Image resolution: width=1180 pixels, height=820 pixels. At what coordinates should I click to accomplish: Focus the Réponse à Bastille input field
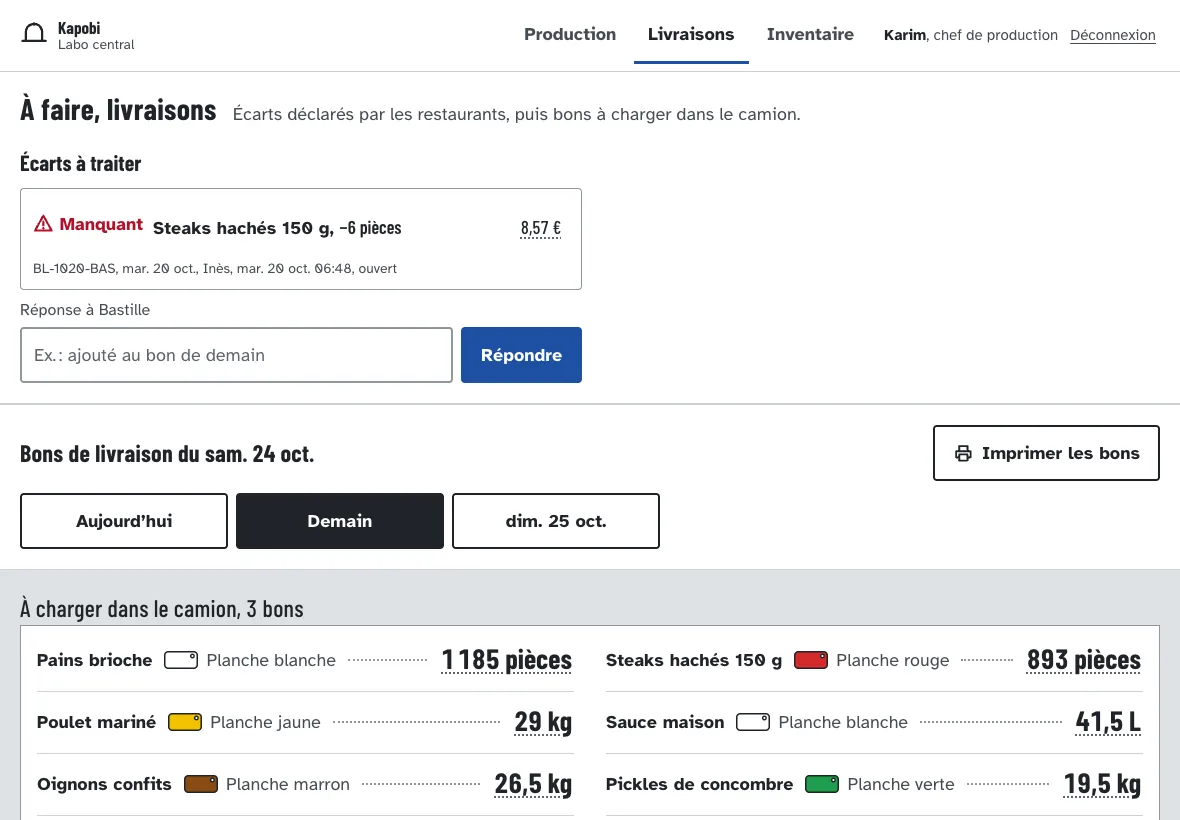236,355
